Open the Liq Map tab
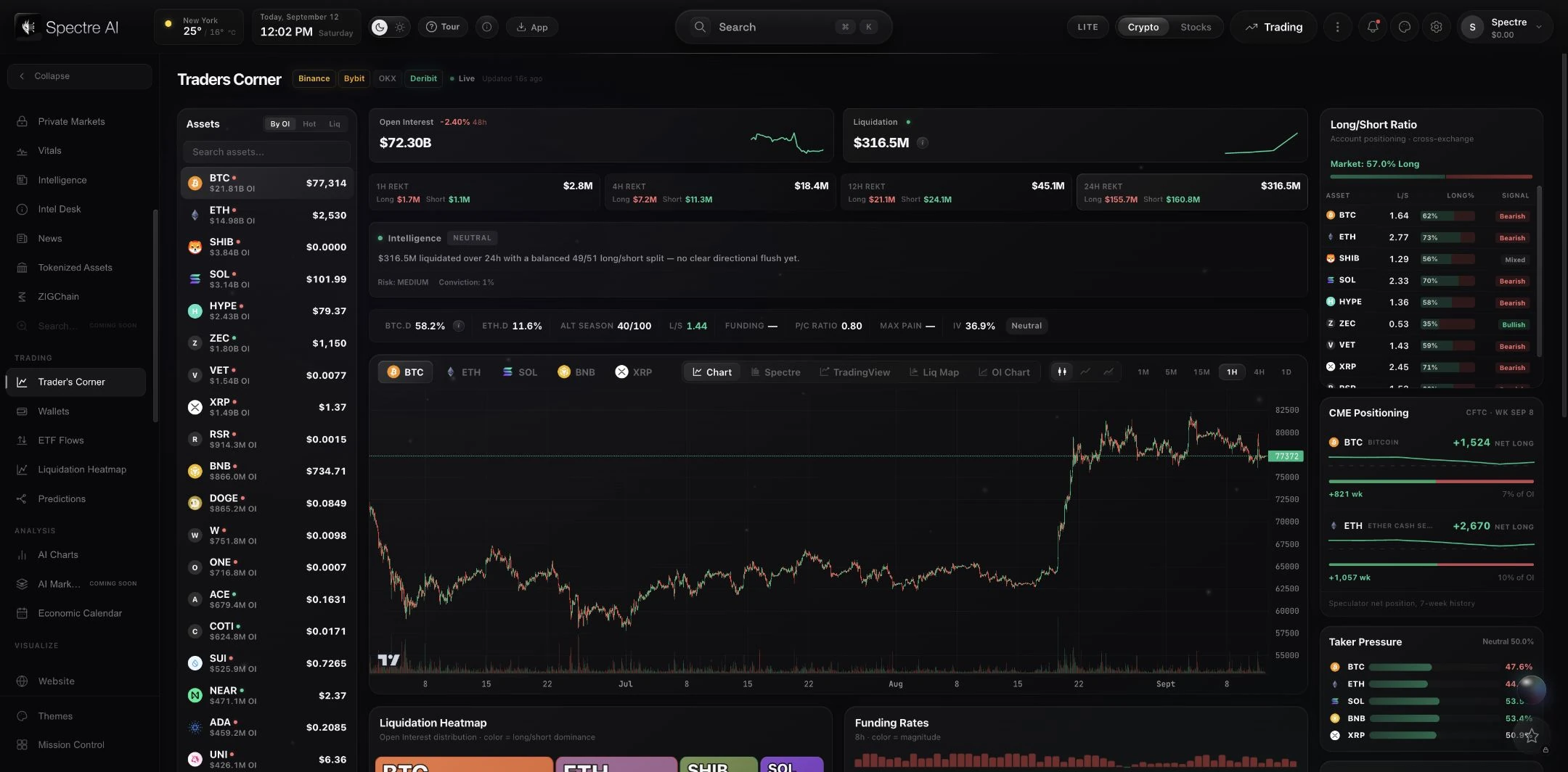 coord(934,372)
